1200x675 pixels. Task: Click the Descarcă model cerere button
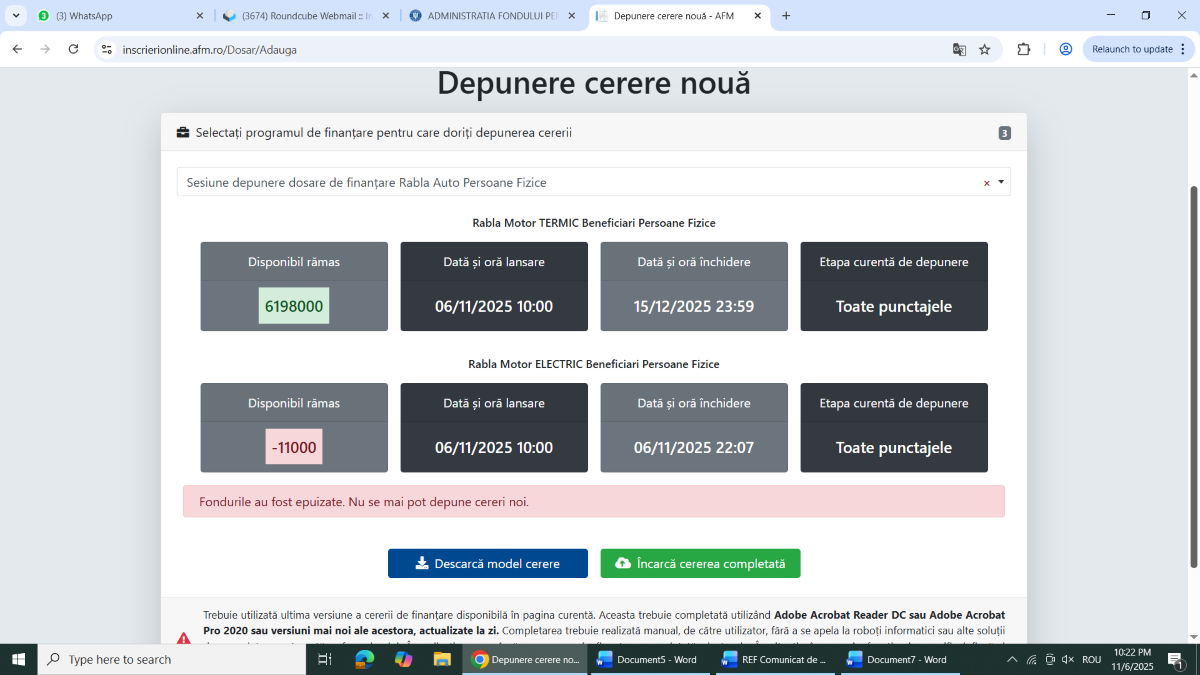click(x=488, y=563)
